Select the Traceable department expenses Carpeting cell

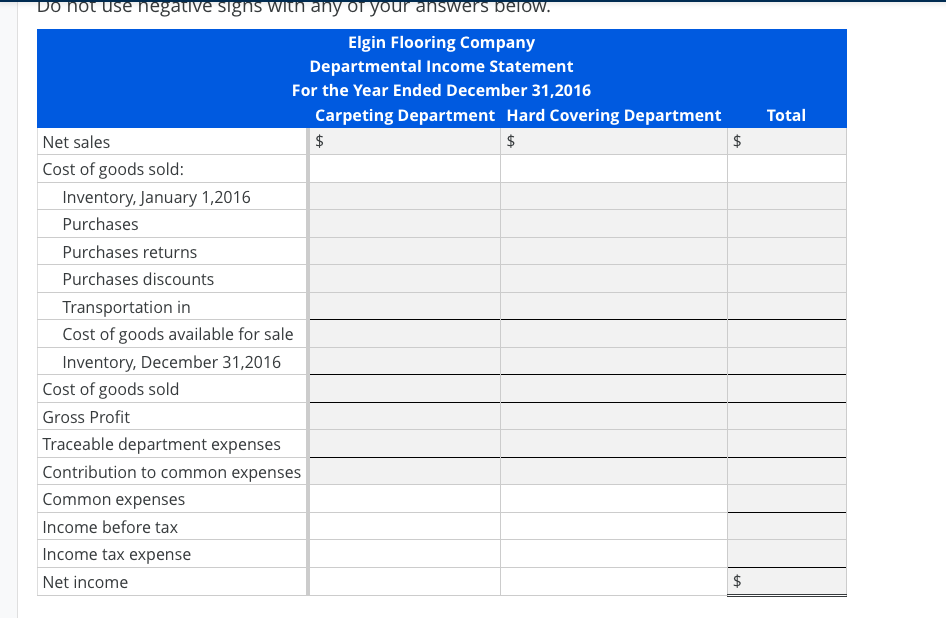405,443
